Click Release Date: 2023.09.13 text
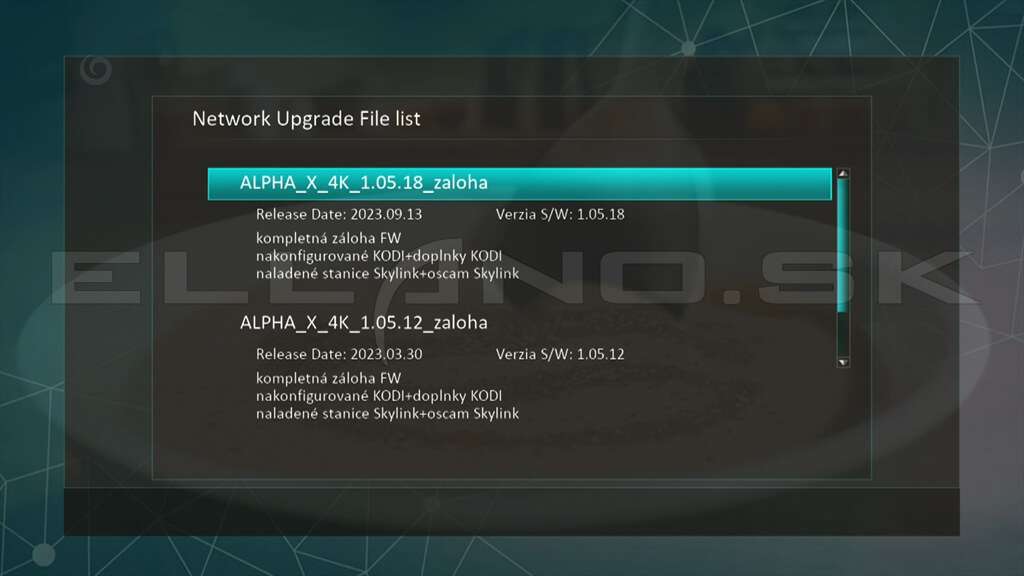 click(x=339, y=214)
